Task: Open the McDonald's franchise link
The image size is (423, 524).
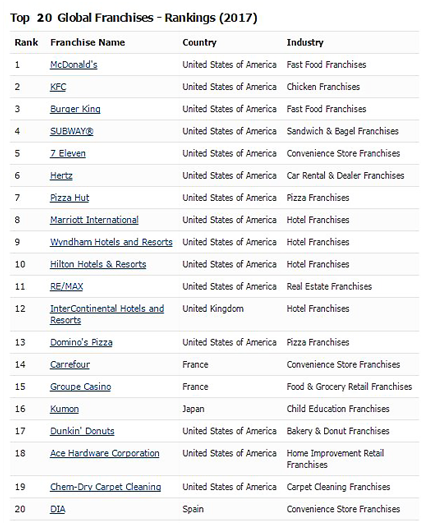Action: click(x=74, y=64)
